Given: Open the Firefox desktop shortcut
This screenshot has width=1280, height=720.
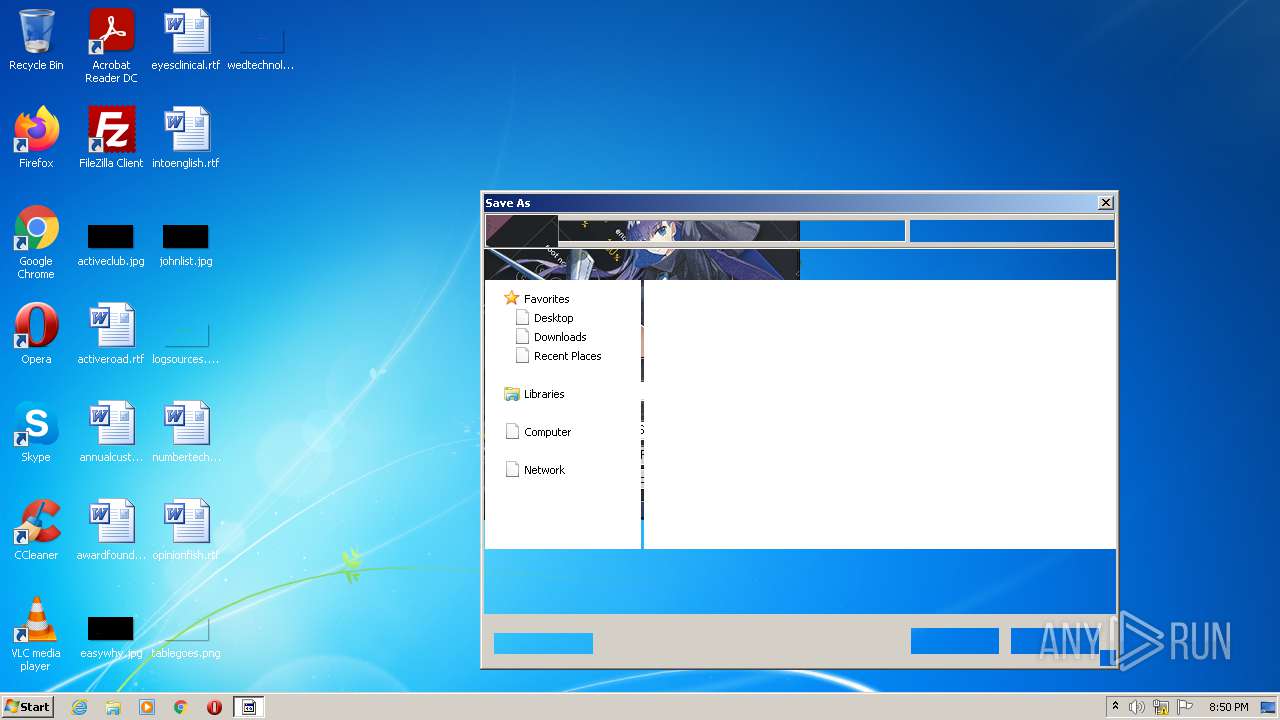Looking at the screenshot, I should click(36, 138).
